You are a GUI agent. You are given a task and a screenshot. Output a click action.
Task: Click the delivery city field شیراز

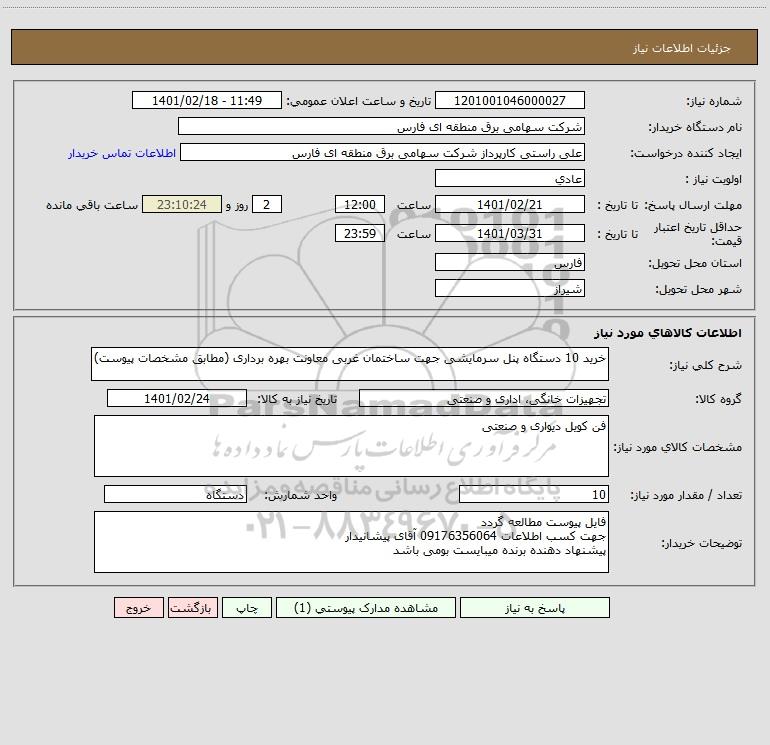point(510,288)
